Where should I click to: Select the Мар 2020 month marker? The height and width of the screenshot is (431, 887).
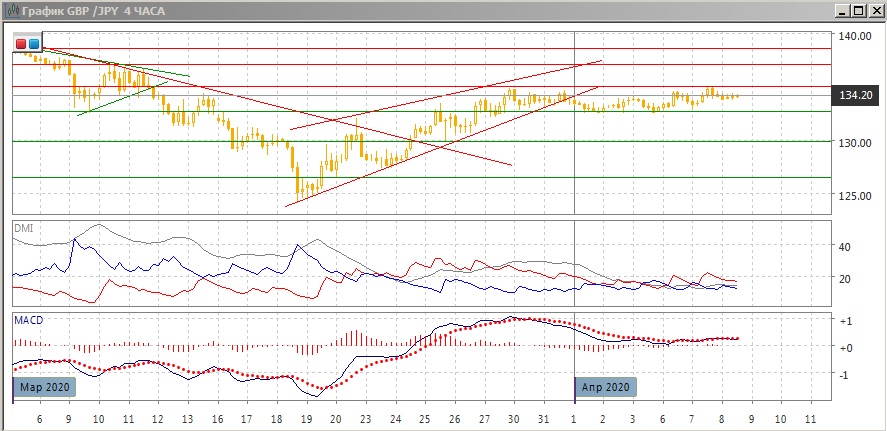[43, 387]
